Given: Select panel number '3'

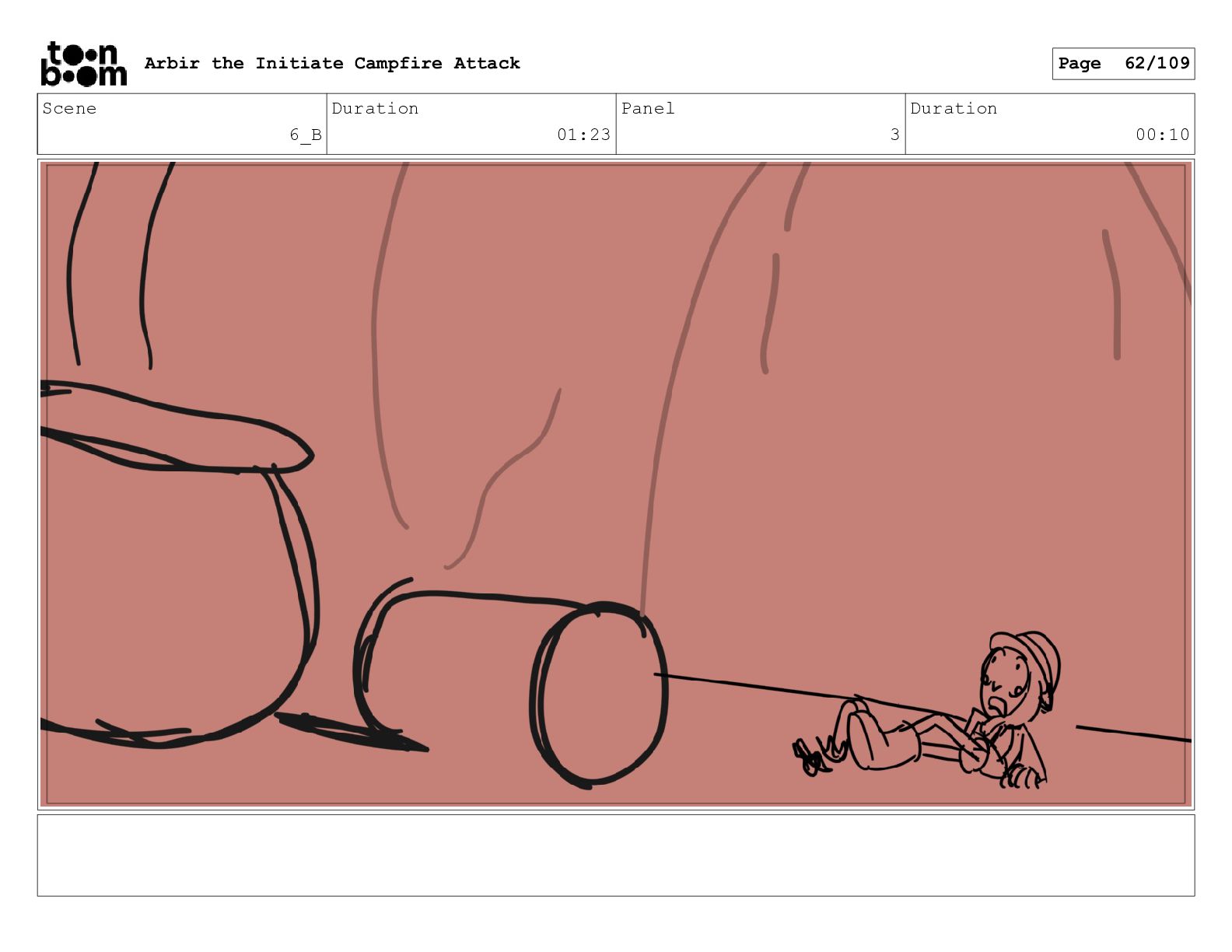Looking at the screenshot, I should coord(894,135).
